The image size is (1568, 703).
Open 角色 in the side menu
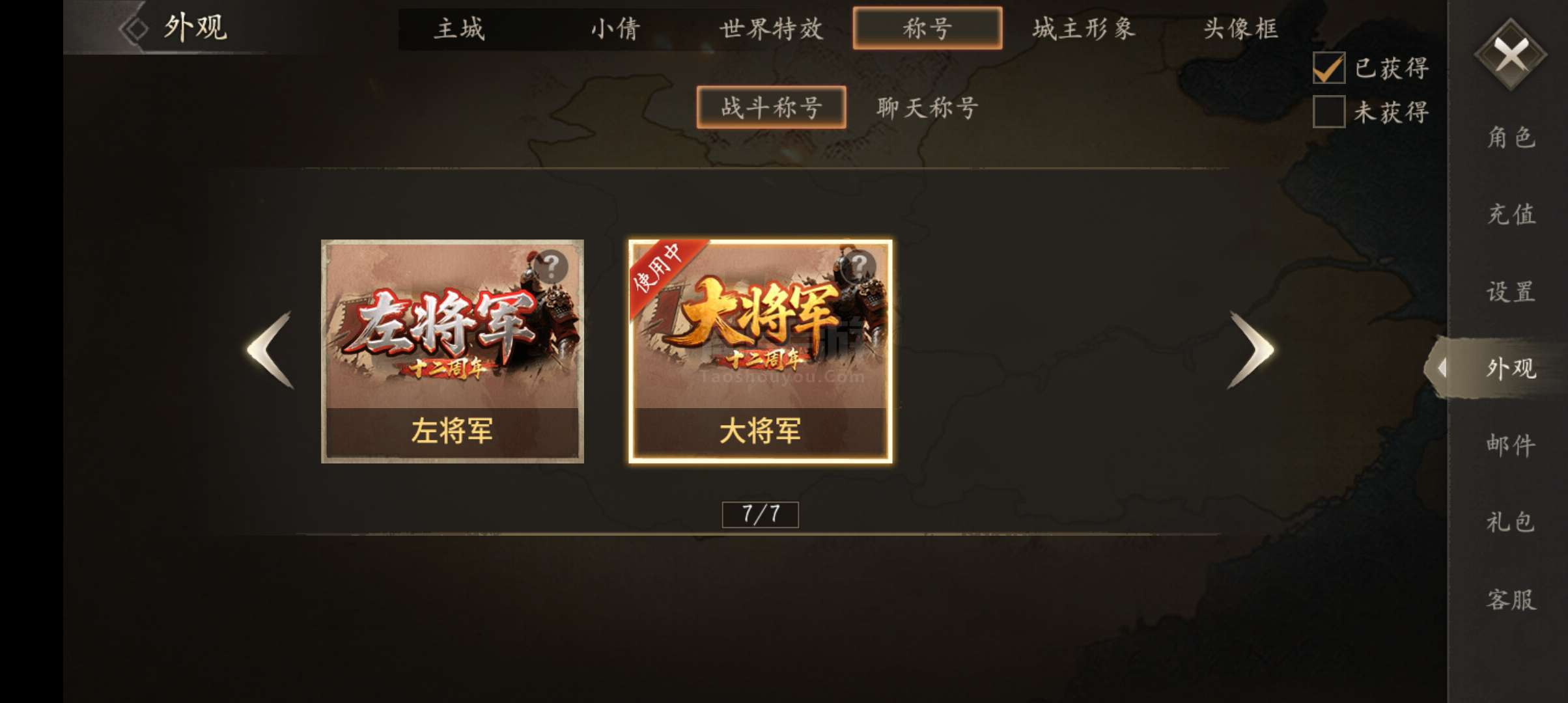coord(1511,137)
